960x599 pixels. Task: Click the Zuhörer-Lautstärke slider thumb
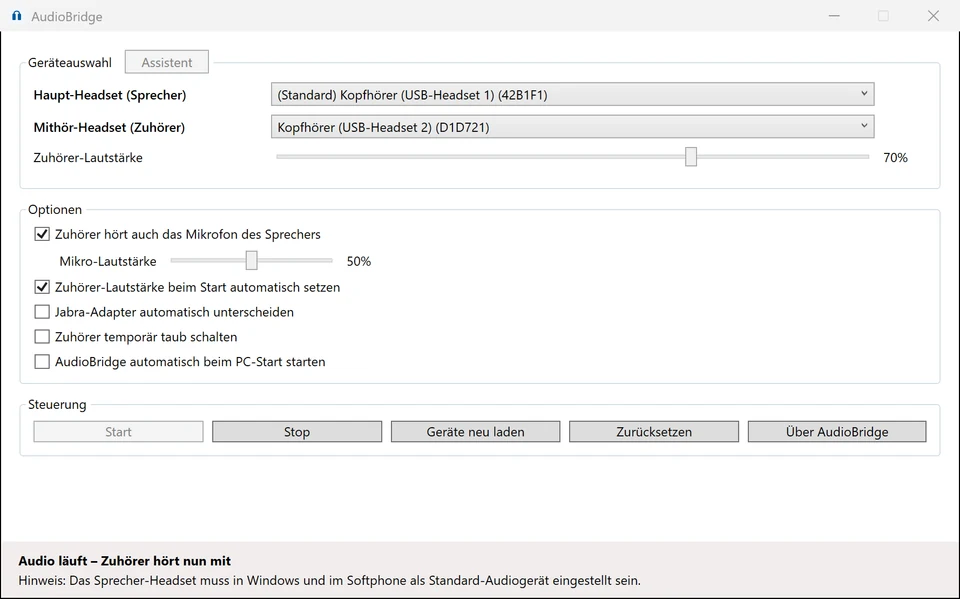691,157
